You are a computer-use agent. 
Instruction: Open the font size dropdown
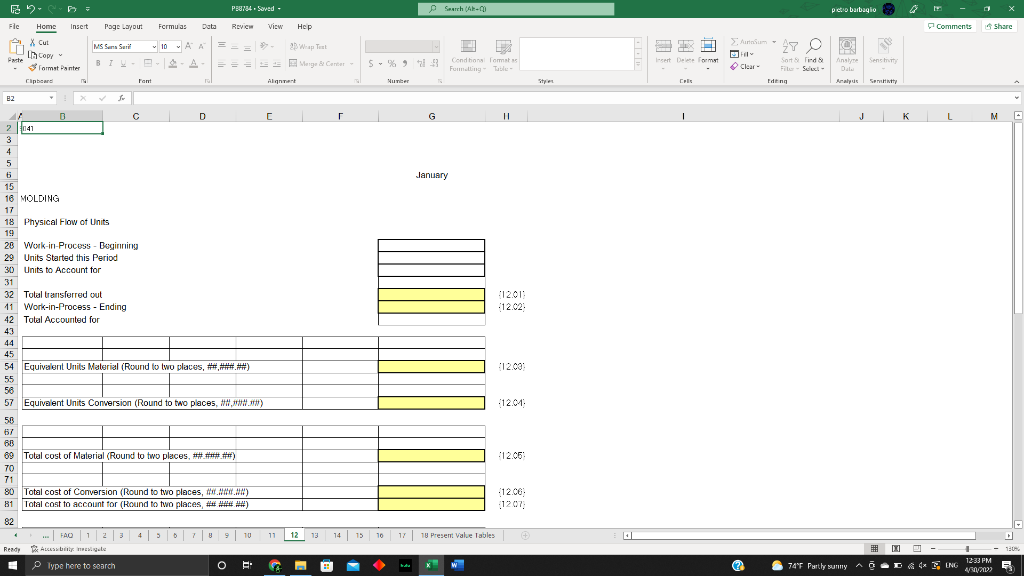tap(178, 46)
